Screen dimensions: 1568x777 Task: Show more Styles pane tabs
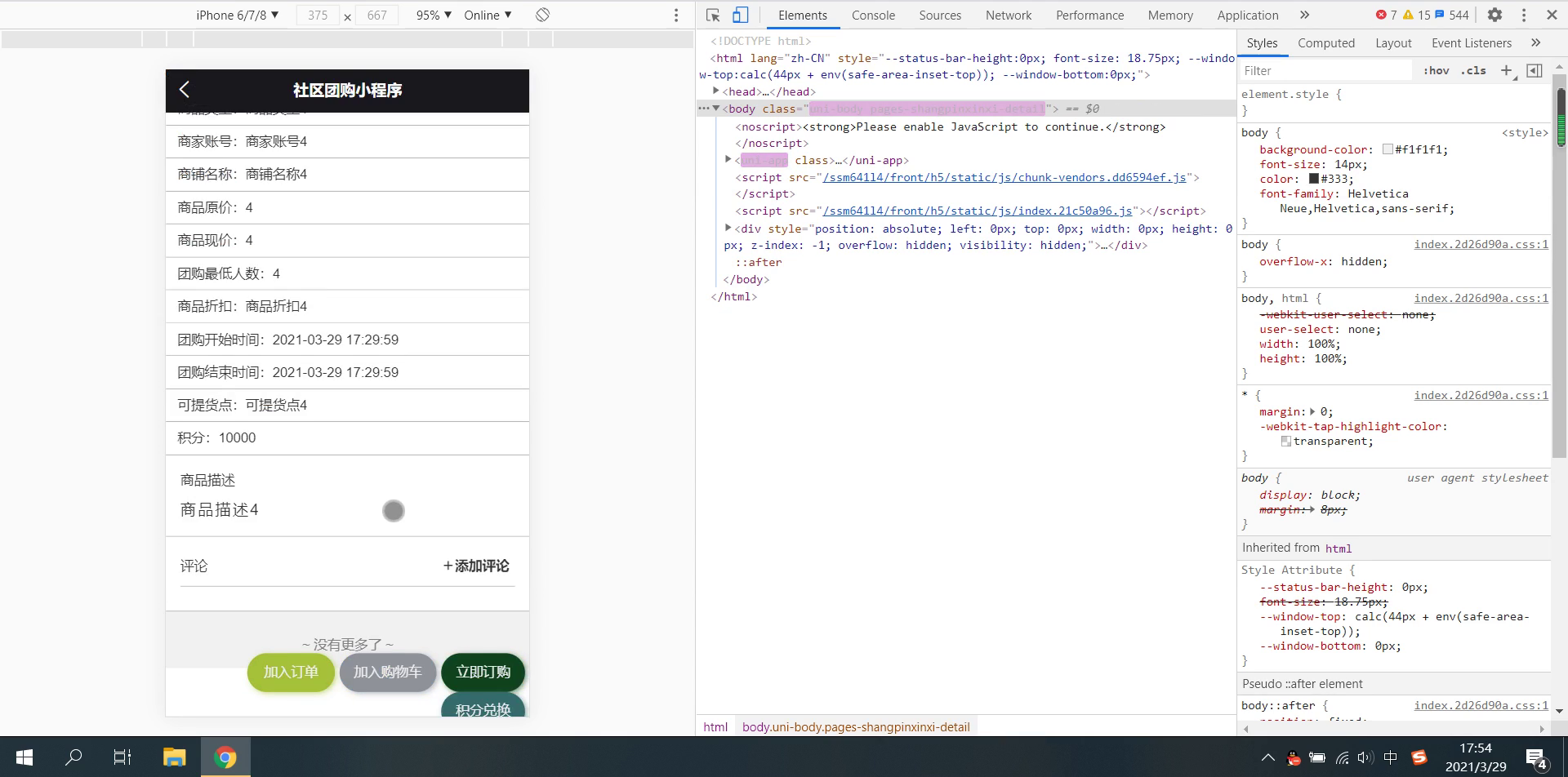(x=1535, y=42)
